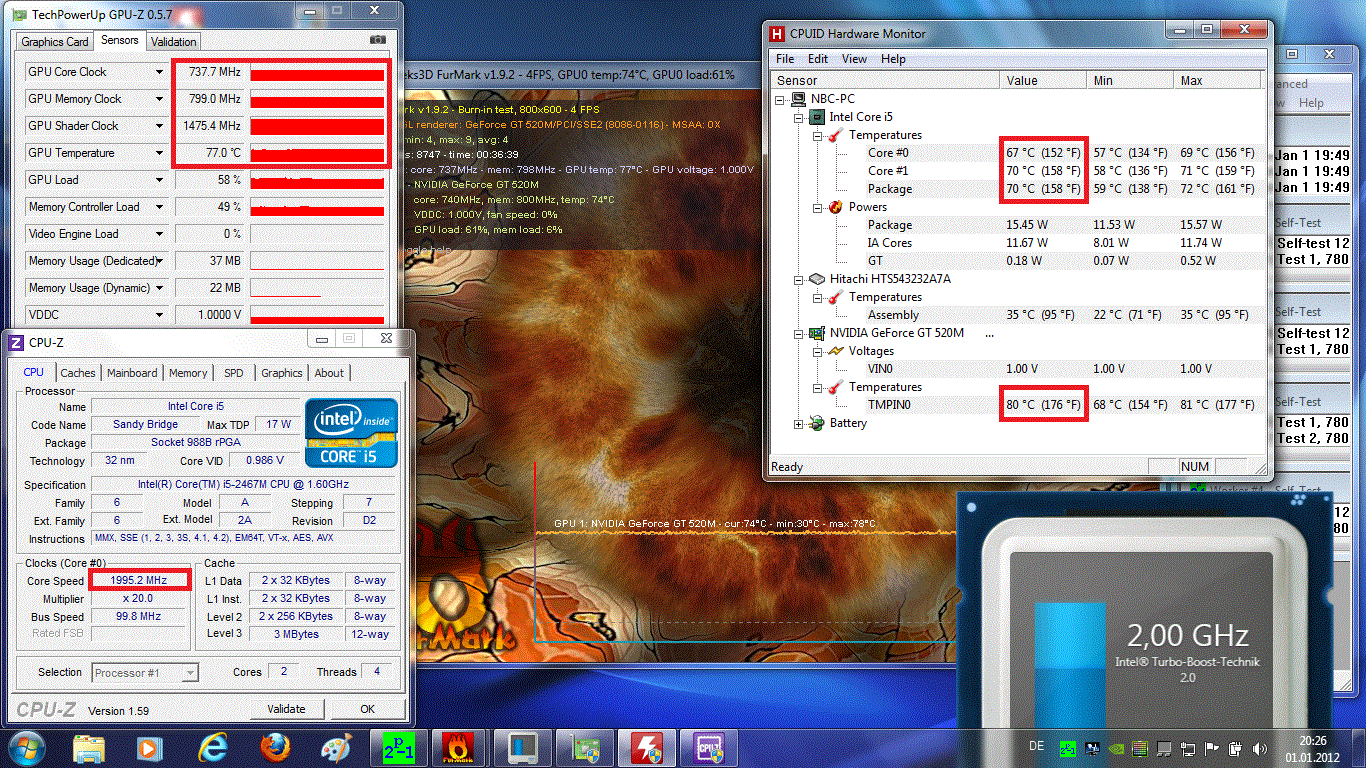Open the Windows Start menu
The width and height of the screenshot is (1366, 768).
26,747
